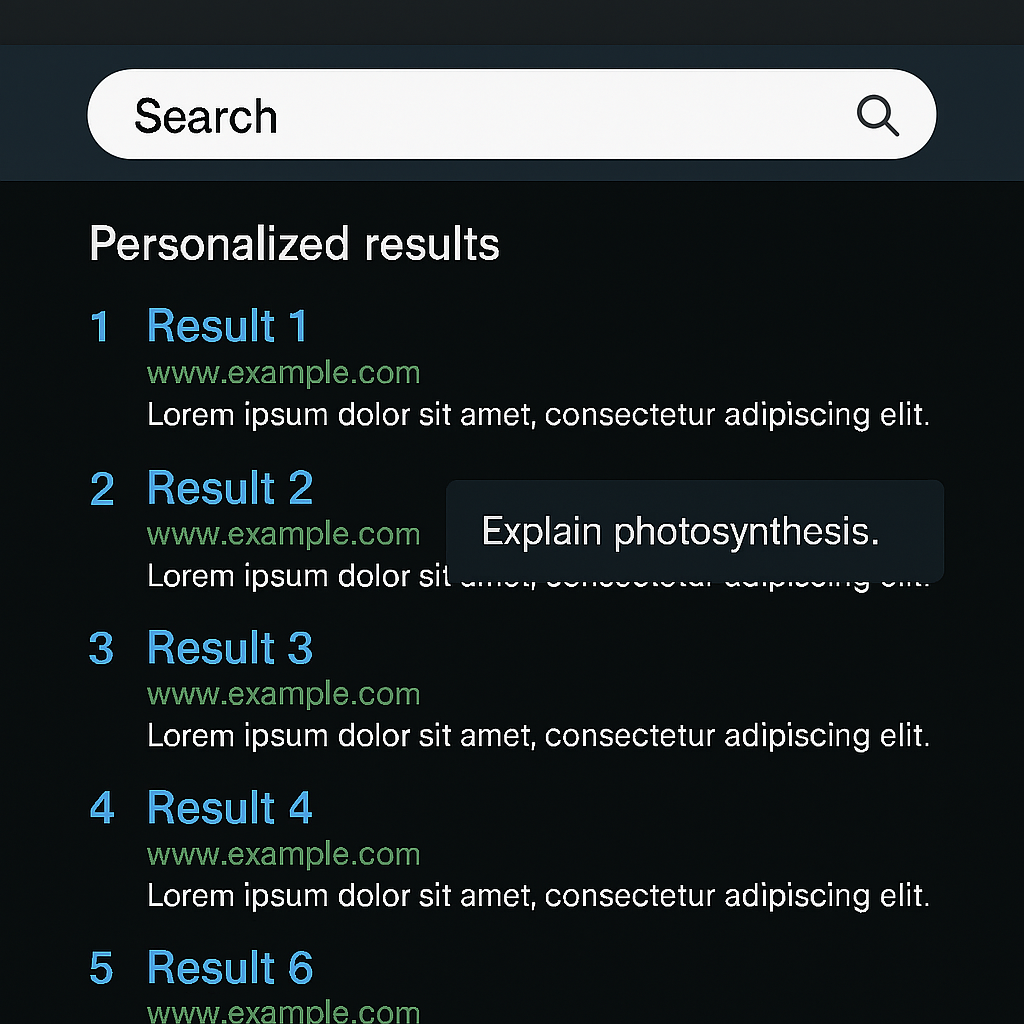The height and width of the screenshot is (1024, 1024).
Task: Click the www.example.com URL under Result 2
Action: click(x=283, y=534)
